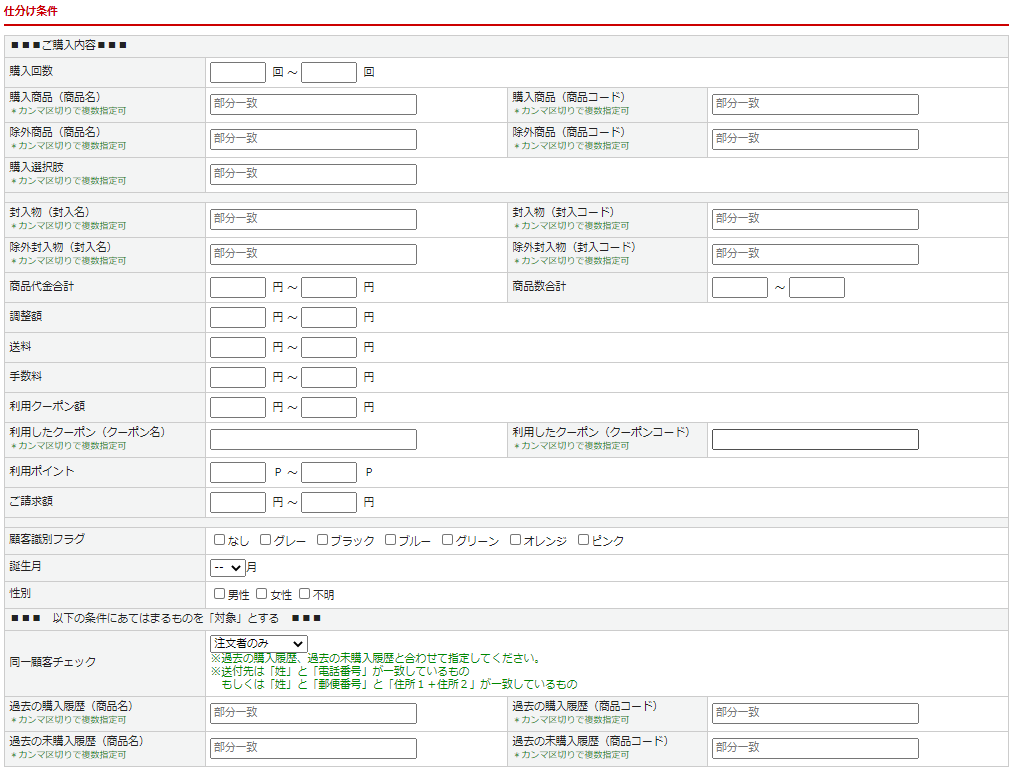1016x772 pixels.
Task: Toggle the グリーン flag checkbox
Action: (x=448, y=540)
